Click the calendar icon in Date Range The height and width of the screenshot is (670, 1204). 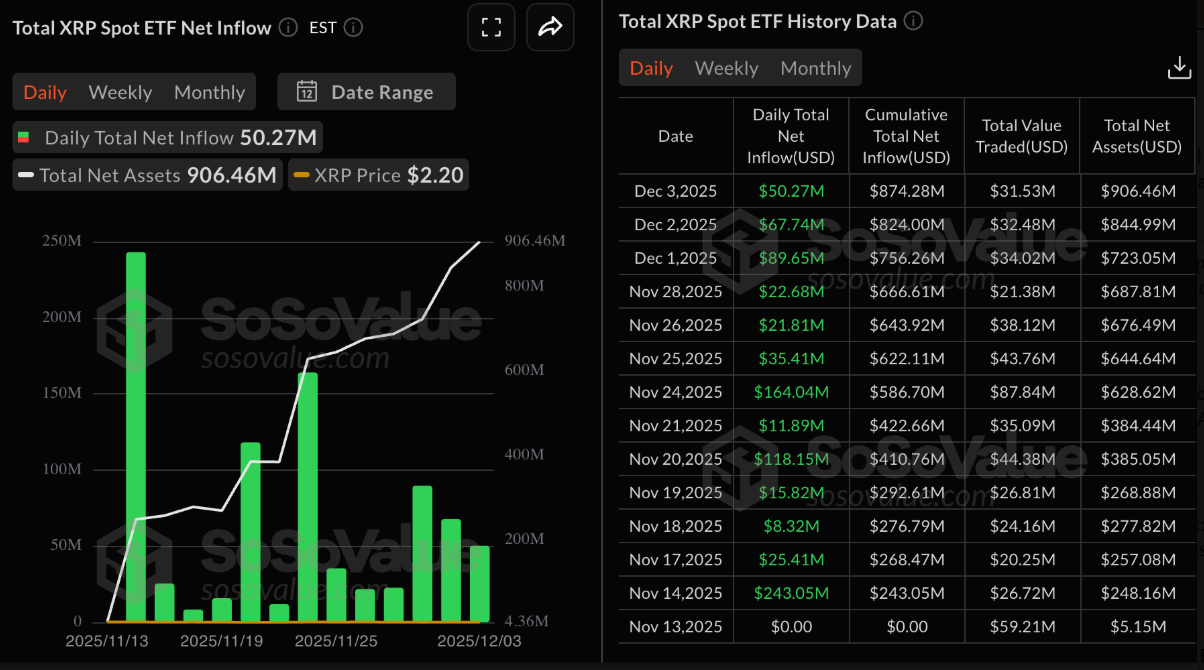pos(307,92)
